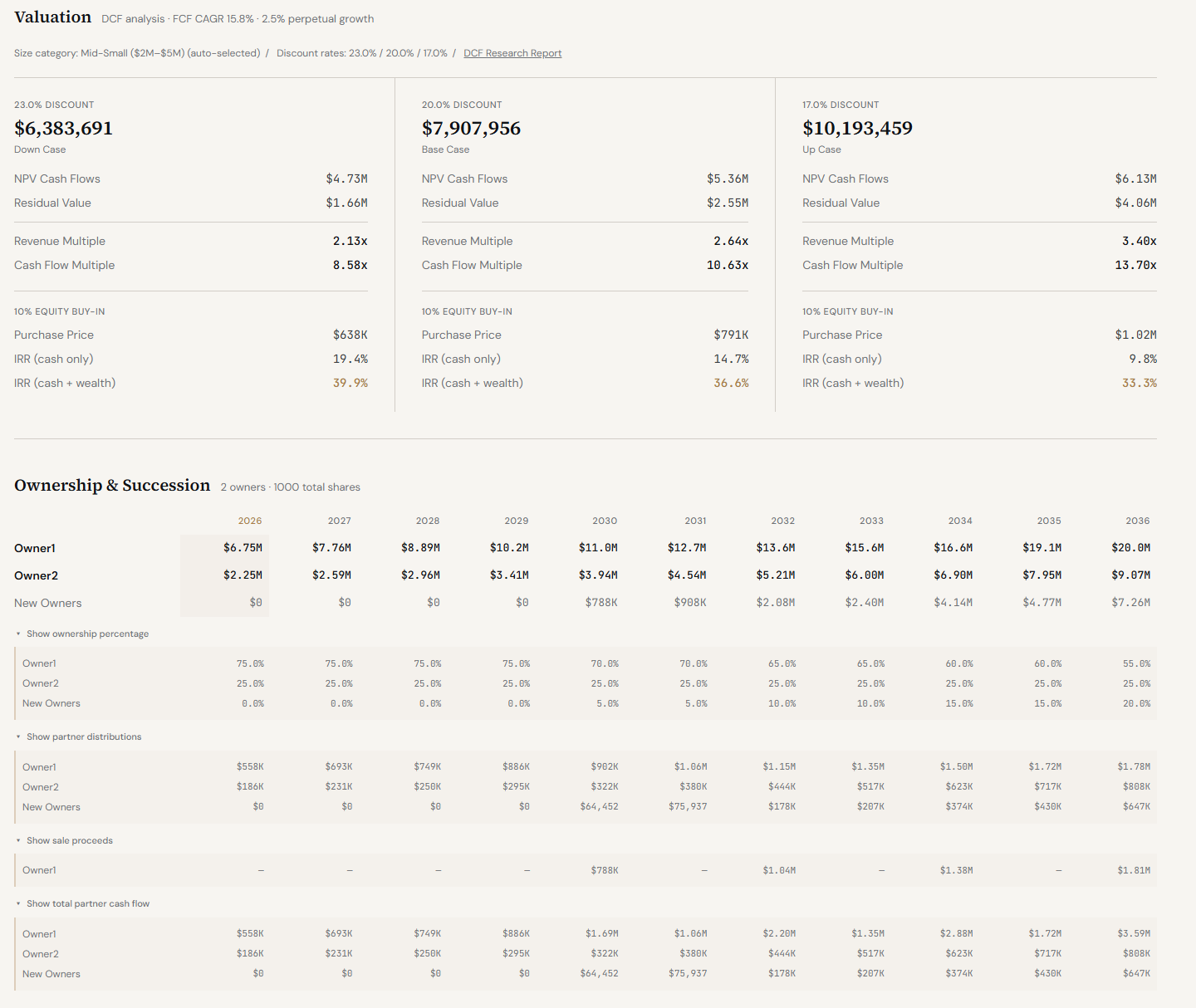Click the Size category Mid-Small text
The width and height of the screenshot is (1196, 1008).
(137, 53)
